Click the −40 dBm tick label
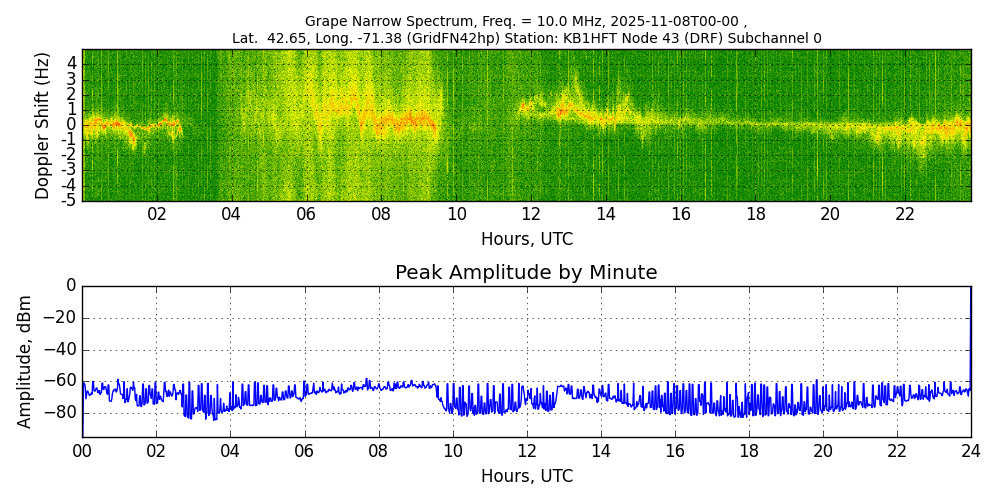 coord(60,350)
